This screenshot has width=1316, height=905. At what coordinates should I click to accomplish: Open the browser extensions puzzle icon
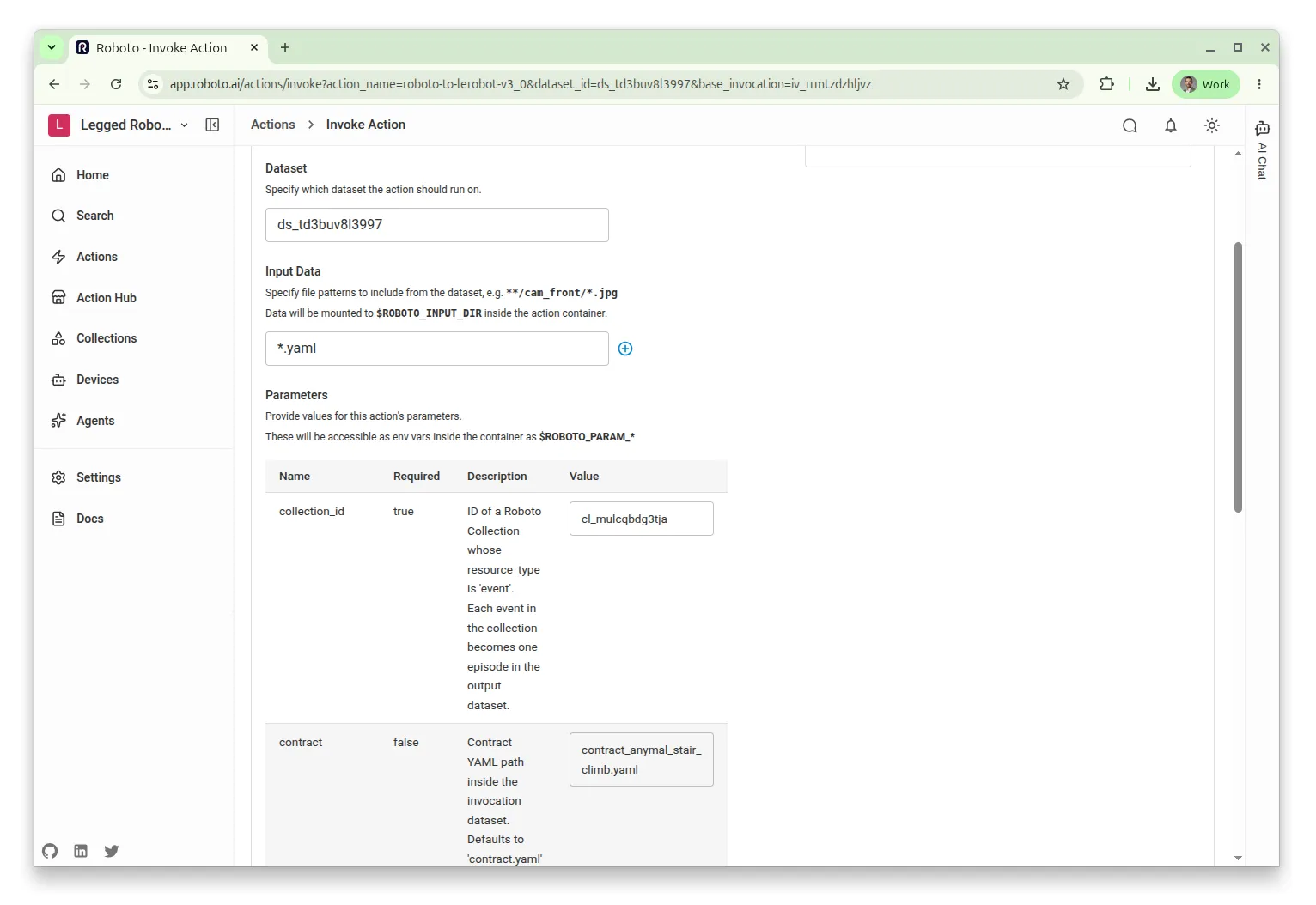coord(1106,84)
